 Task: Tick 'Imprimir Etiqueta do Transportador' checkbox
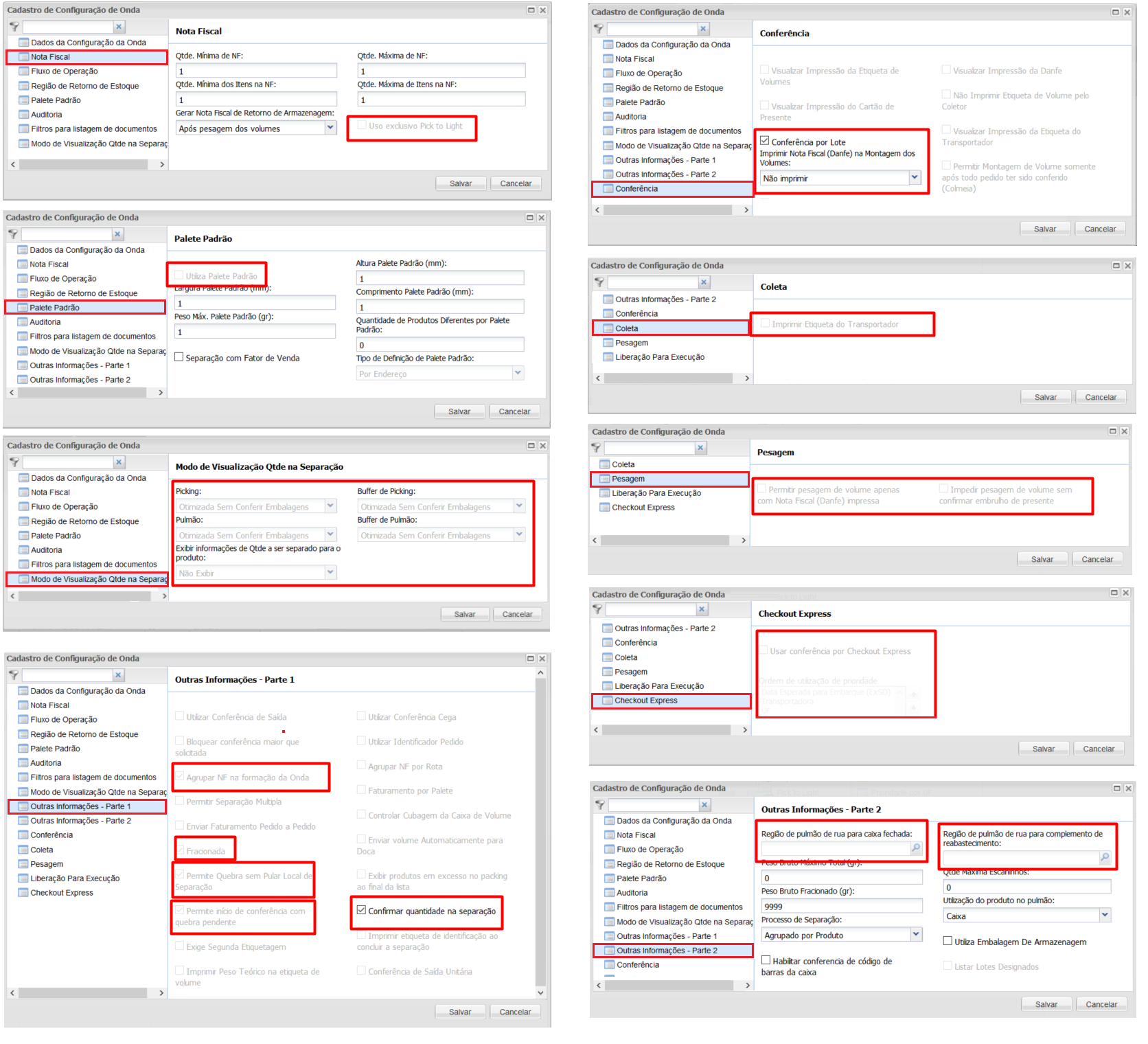tap(765, 324)
